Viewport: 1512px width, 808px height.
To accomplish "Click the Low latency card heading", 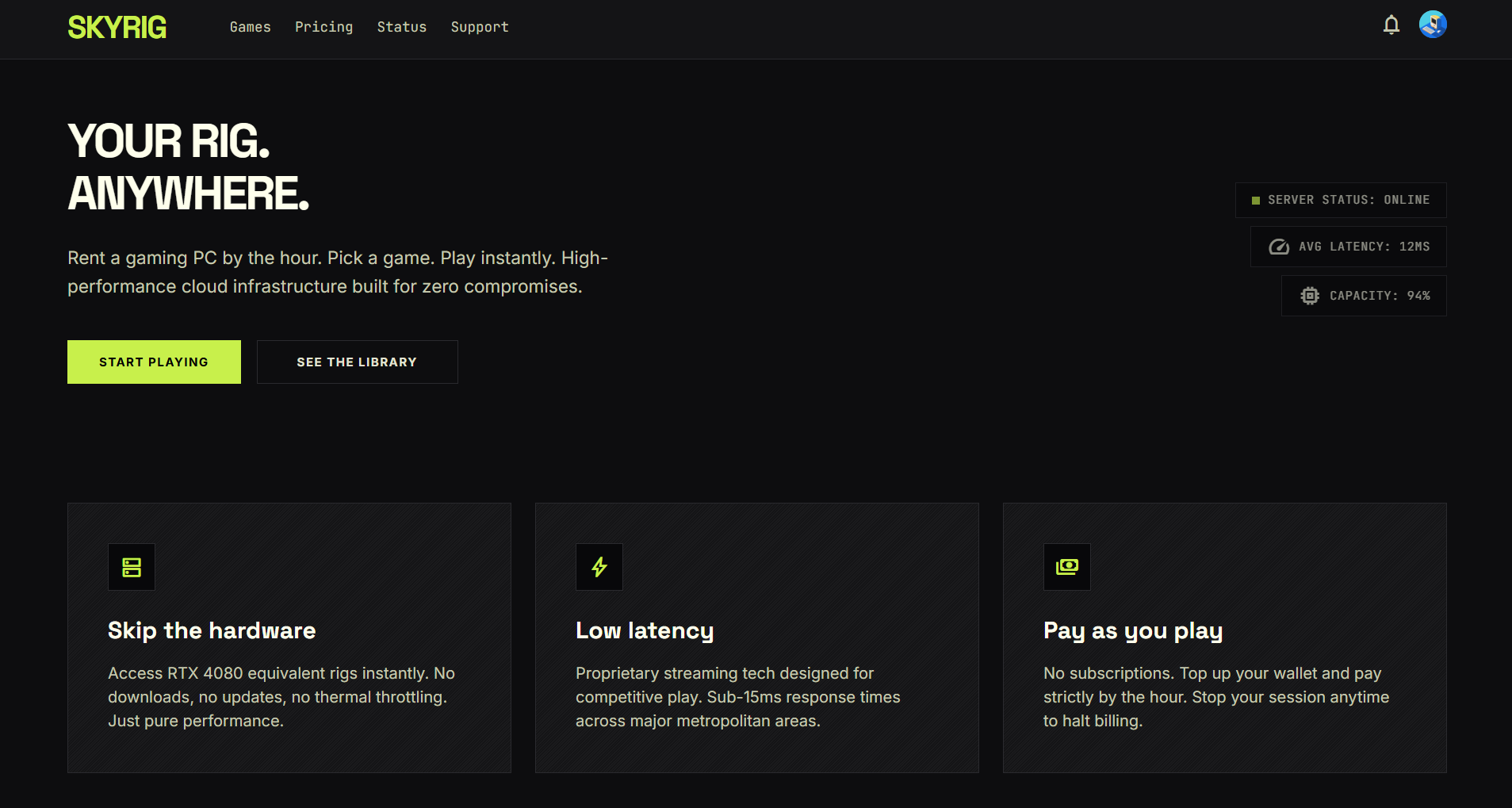I will coord(645,630).
